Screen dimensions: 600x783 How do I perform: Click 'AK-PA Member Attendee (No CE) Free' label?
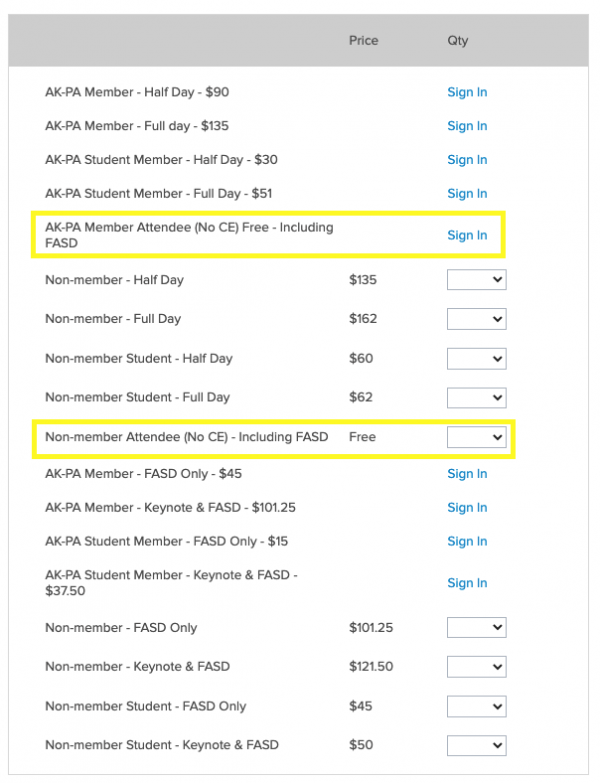click(x=189, y=235)
